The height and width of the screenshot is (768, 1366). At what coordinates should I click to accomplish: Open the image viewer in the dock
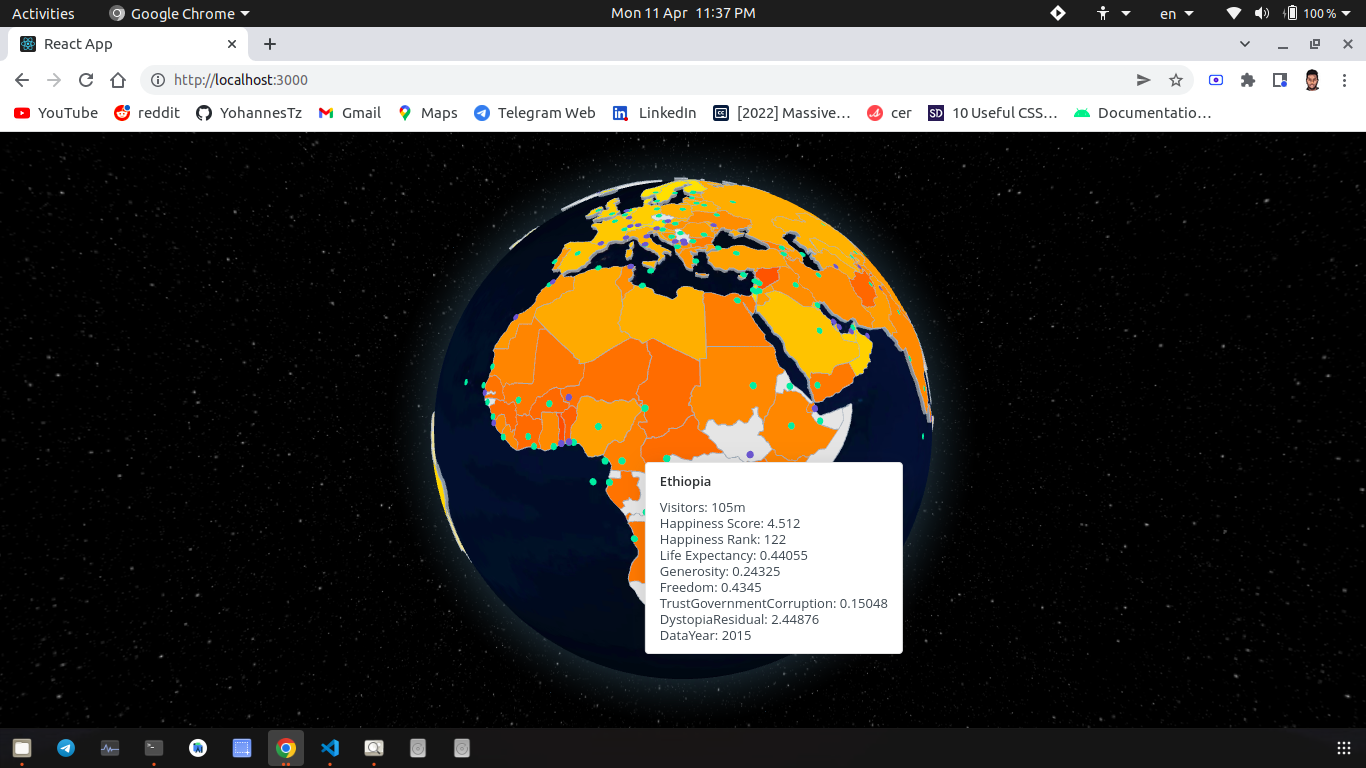pos(374,747)
